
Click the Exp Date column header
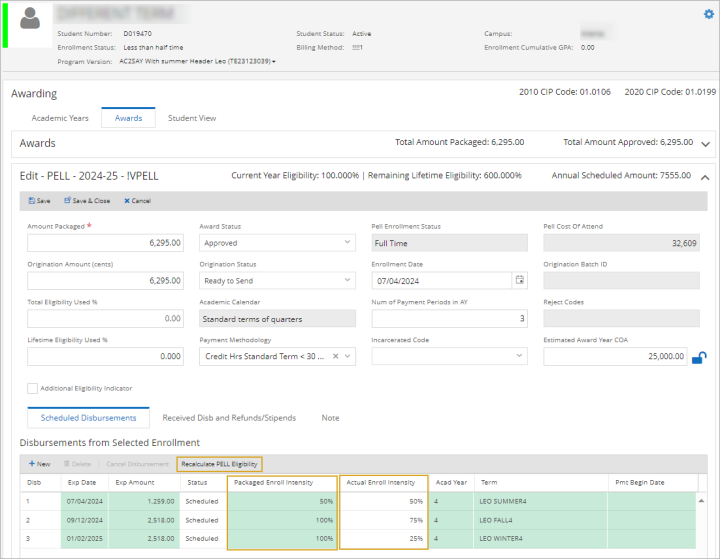(x=84, y=483)
